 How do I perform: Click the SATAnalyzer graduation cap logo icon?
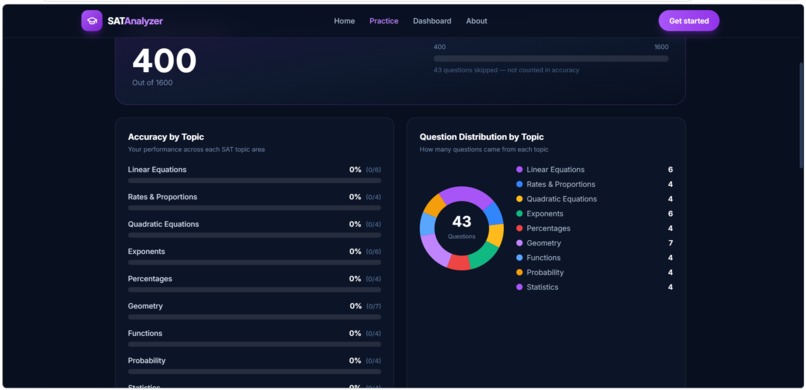[92, 21]
